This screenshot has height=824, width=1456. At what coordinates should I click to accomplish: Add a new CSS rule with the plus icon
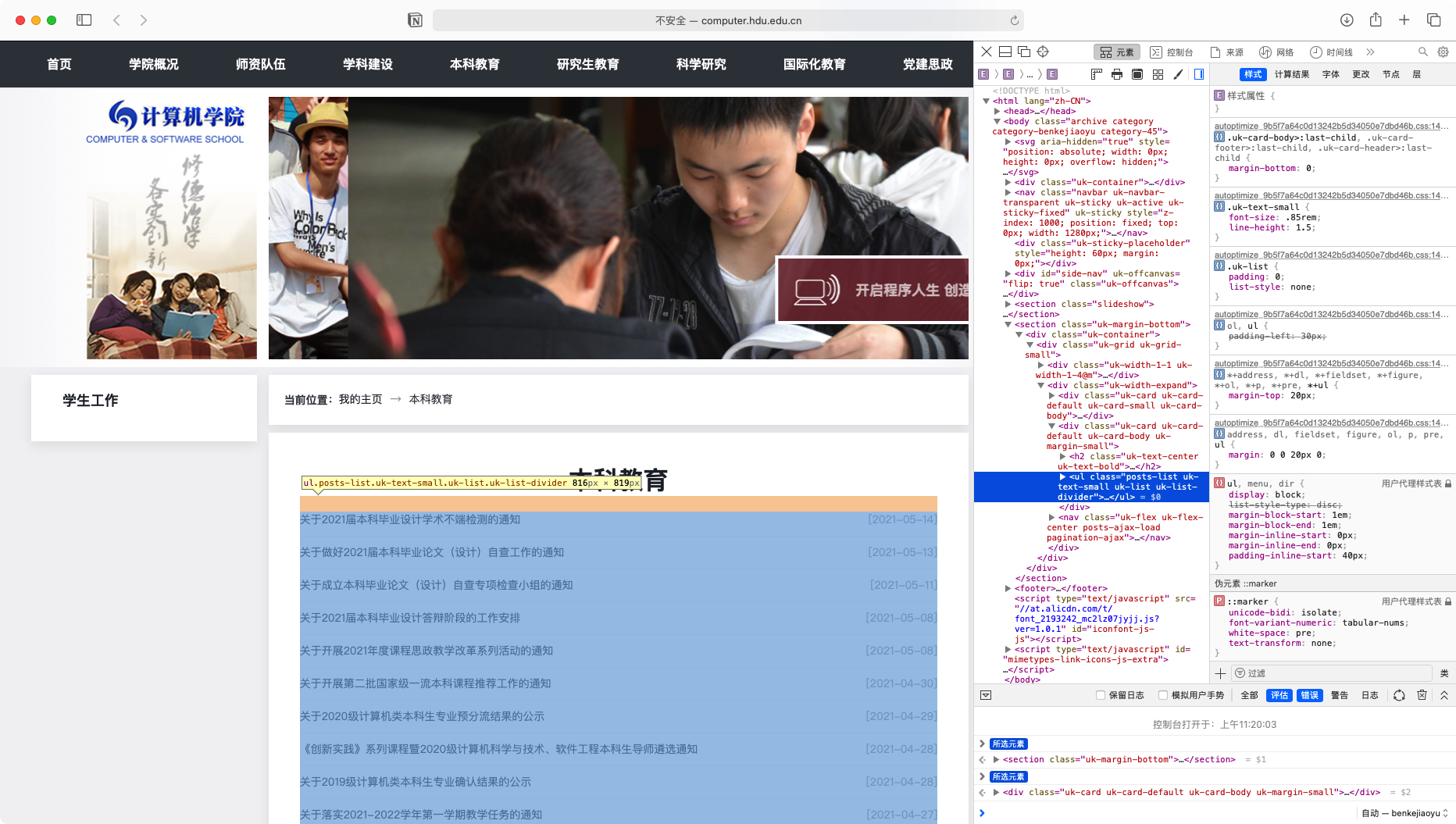[1220, 673]
